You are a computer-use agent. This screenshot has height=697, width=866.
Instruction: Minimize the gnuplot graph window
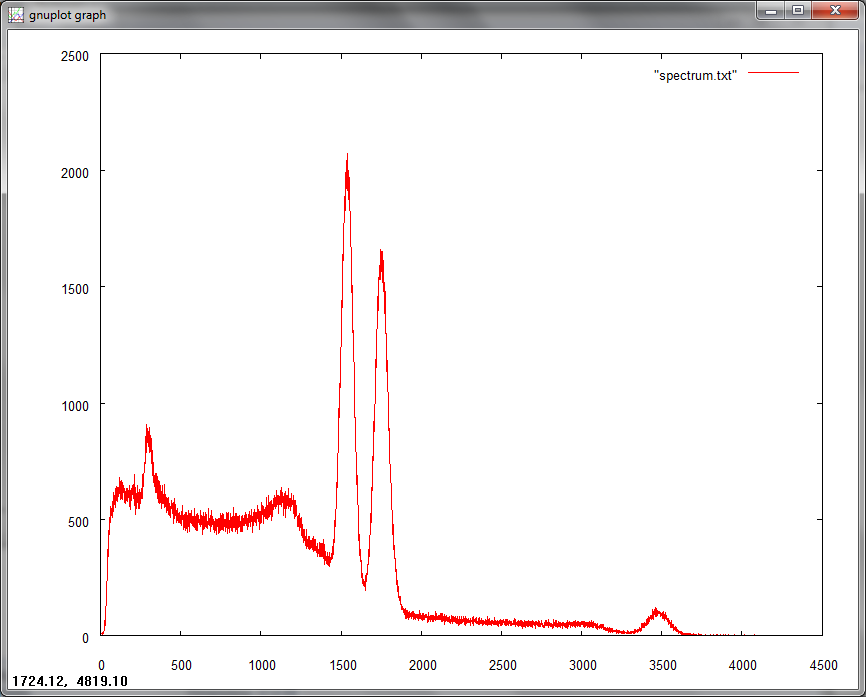point(772,10)
